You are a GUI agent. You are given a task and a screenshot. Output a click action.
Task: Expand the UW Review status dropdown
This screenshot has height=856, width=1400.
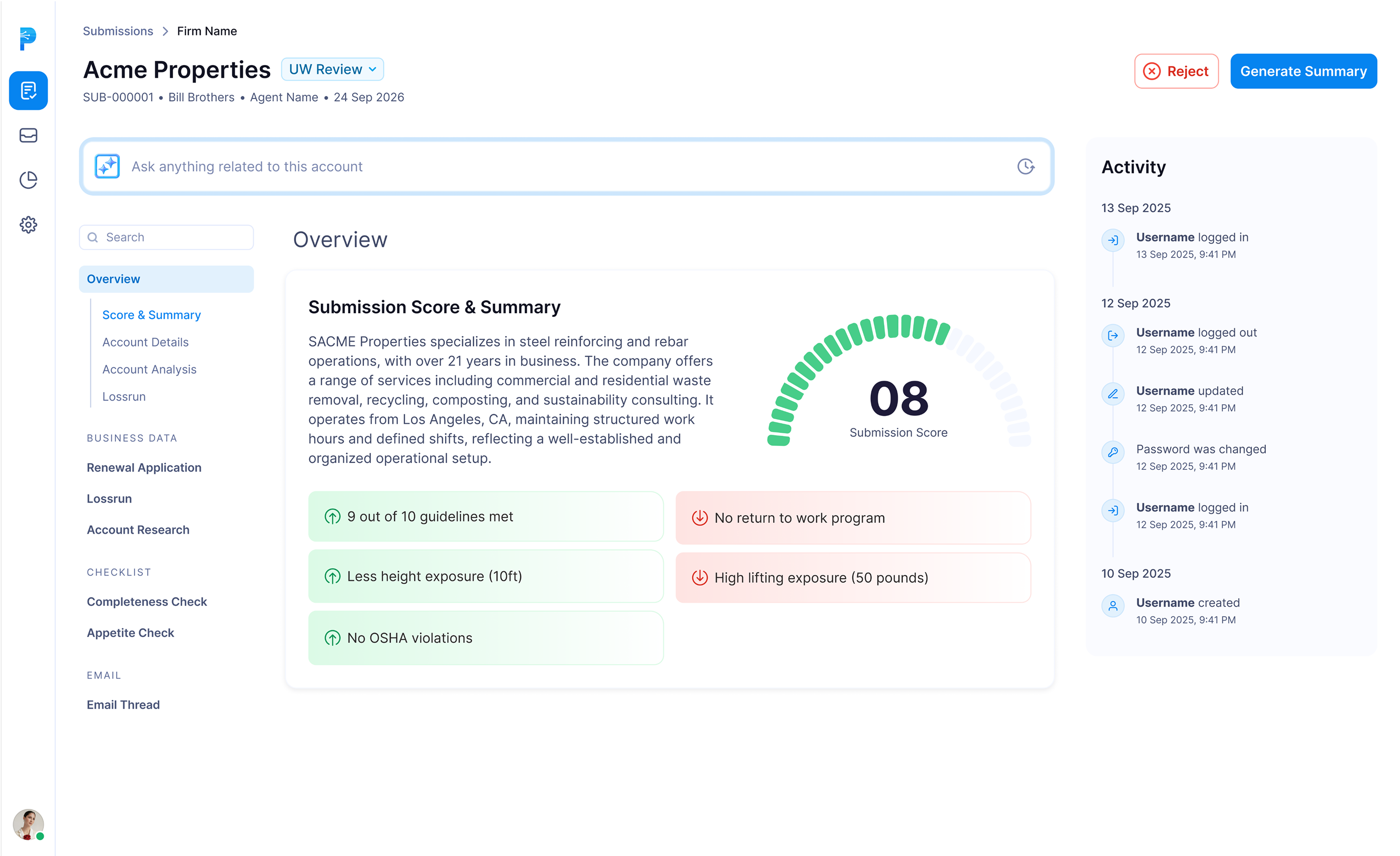332,70
